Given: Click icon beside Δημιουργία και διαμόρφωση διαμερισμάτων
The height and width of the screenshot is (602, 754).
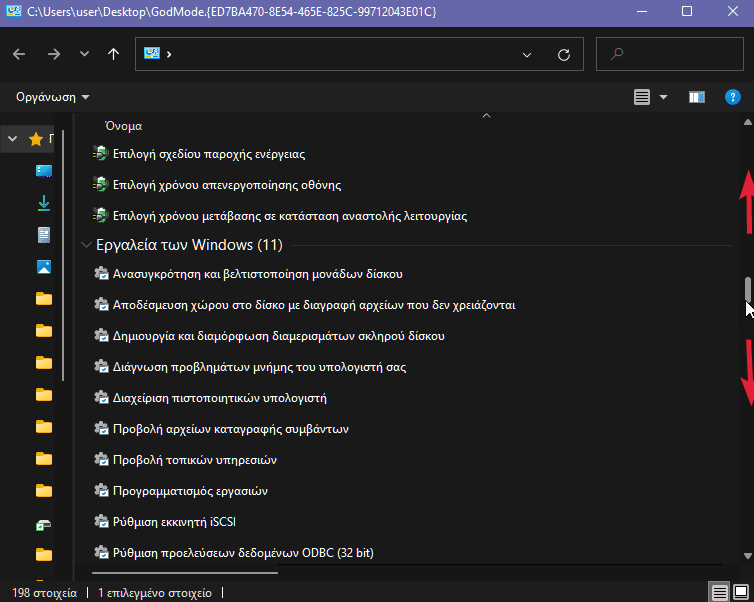Looking at the screenshot, I should pos(101,336).
